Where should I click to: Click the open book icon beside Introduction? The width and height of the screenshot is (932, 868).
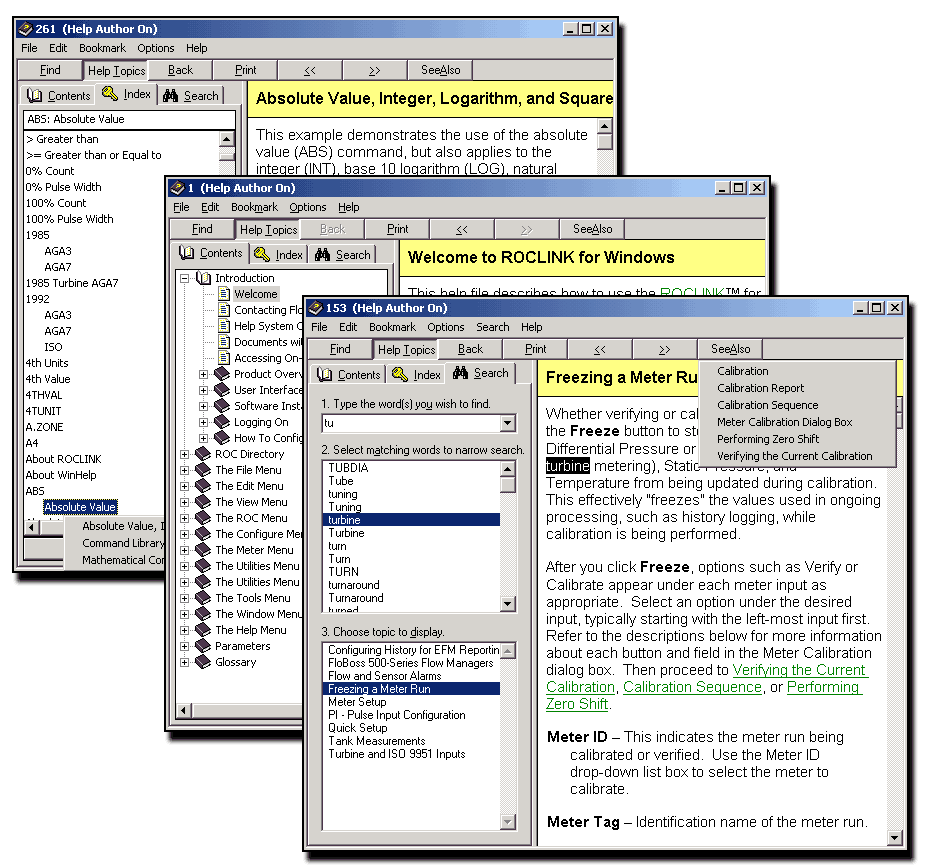(x=204, y=278)
